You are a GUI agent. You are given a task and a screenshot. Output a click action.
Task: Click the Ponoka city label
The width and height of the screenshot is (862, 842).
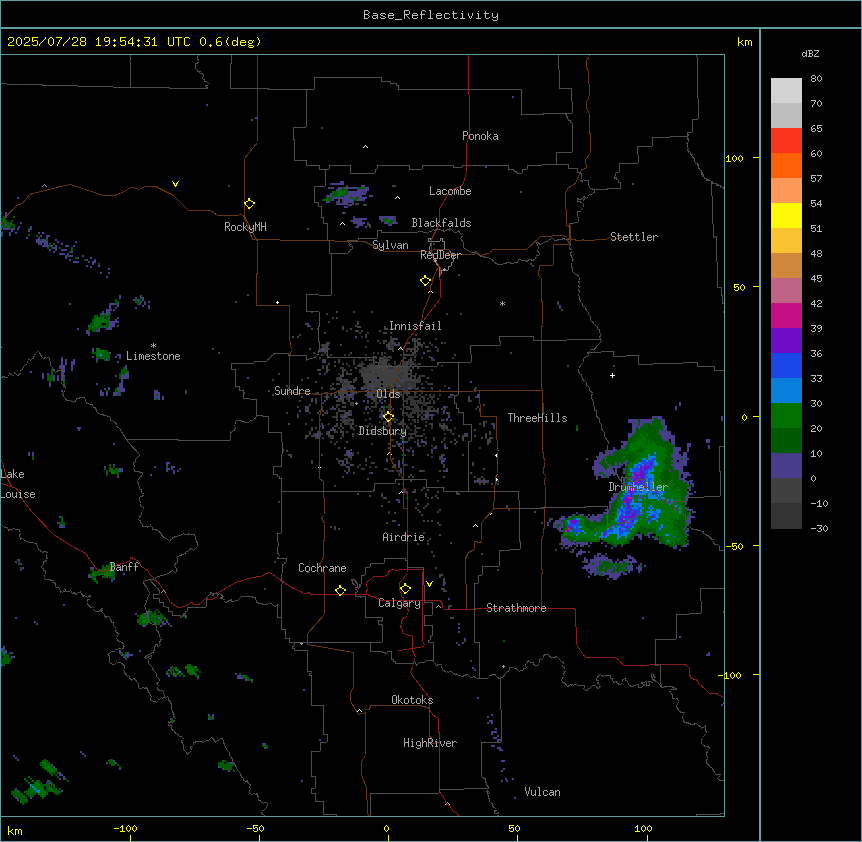tap(480, 136)
